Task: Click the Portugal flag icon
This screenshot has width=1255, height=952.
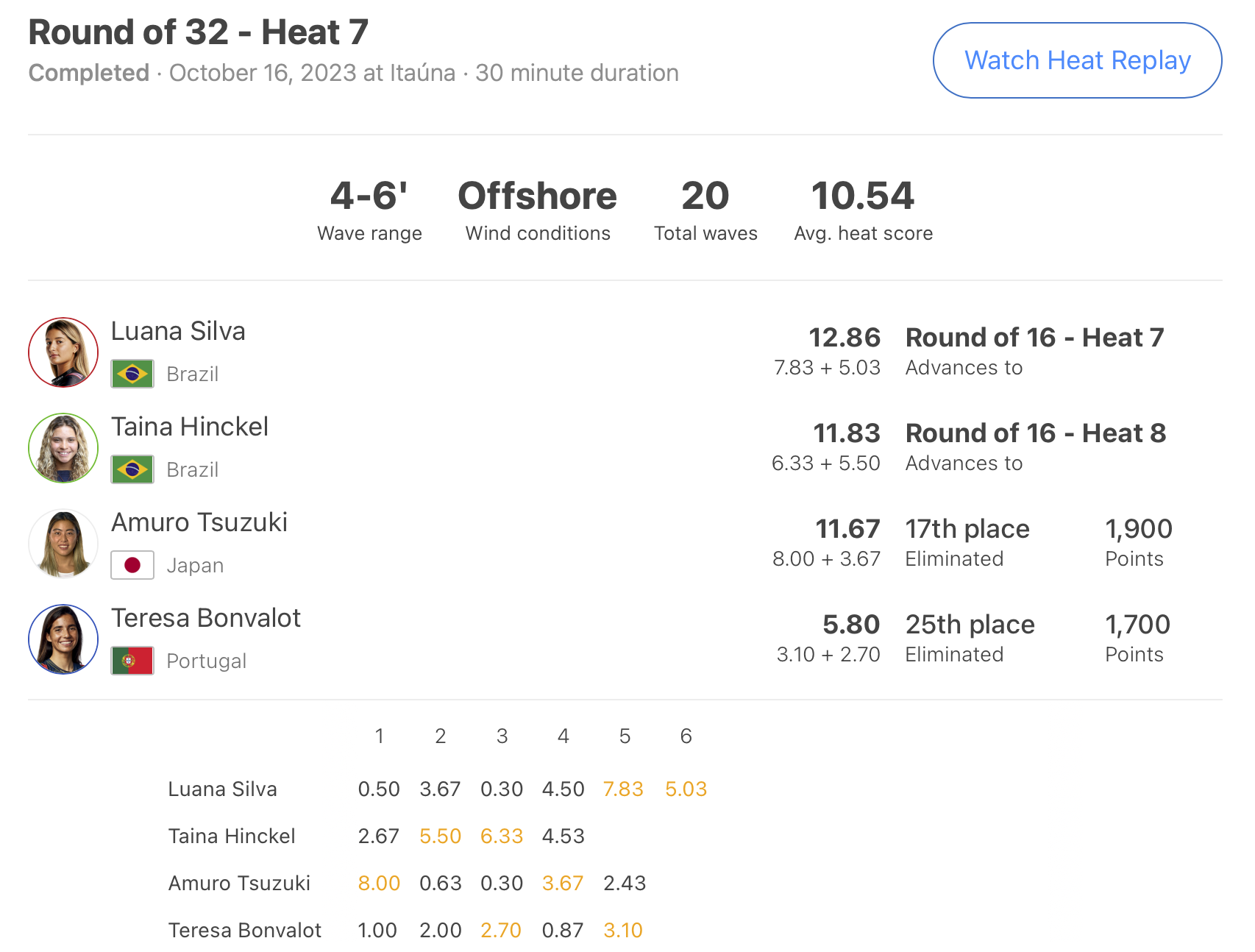Action: pyautogui.click(x=132, y=661)
